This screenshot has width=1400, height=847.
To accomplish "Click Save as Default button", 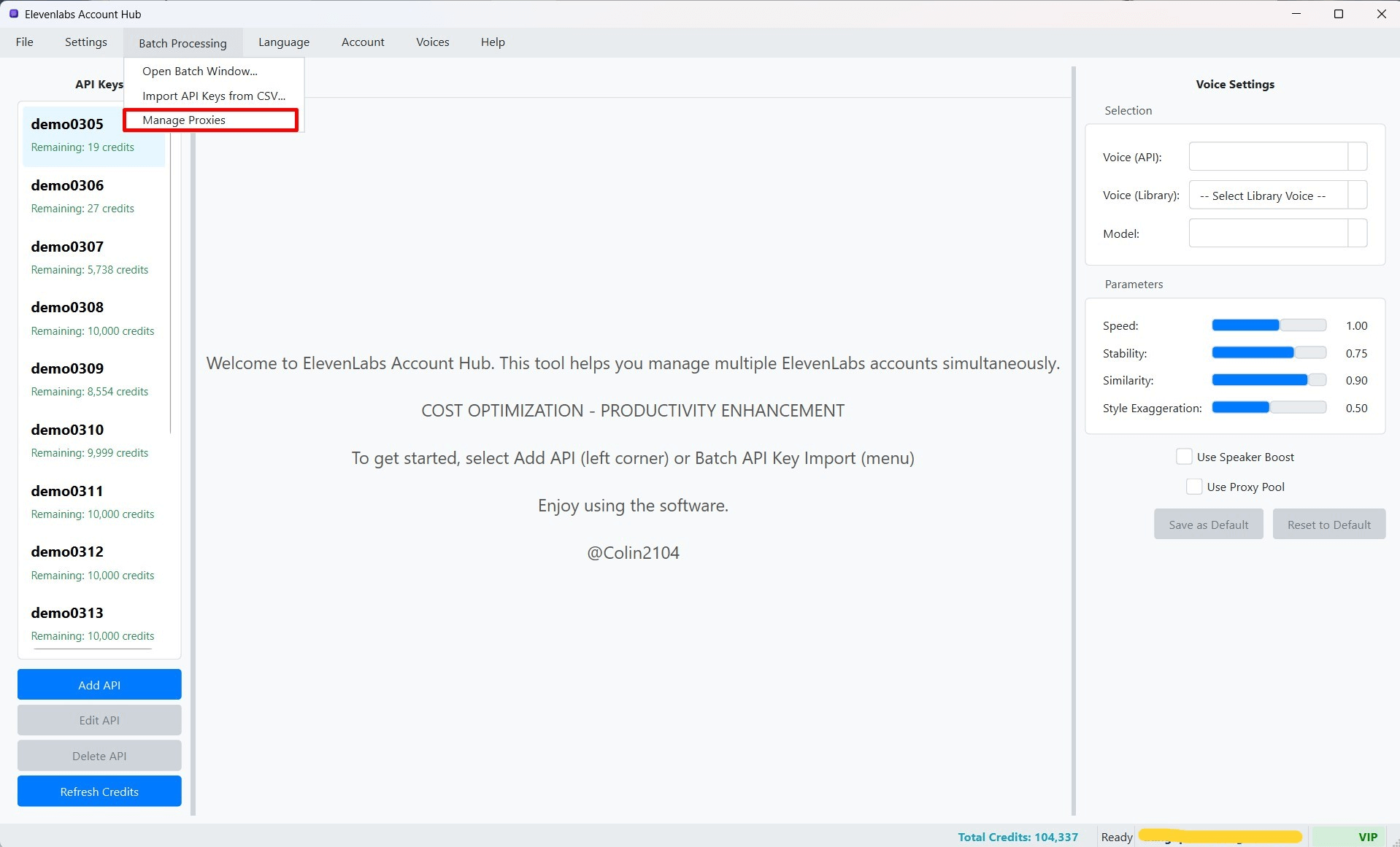I will [x=1208, y=525].
